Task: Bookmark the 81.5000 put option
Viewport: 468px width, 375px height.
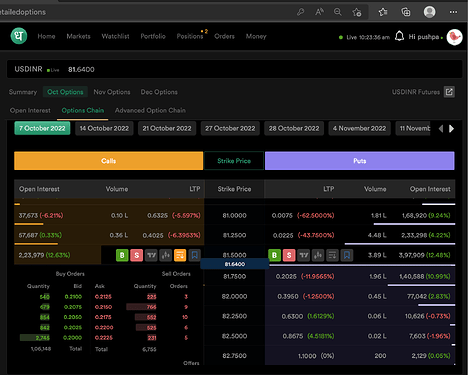Action: pyautogui.click(x=347, y=255)
